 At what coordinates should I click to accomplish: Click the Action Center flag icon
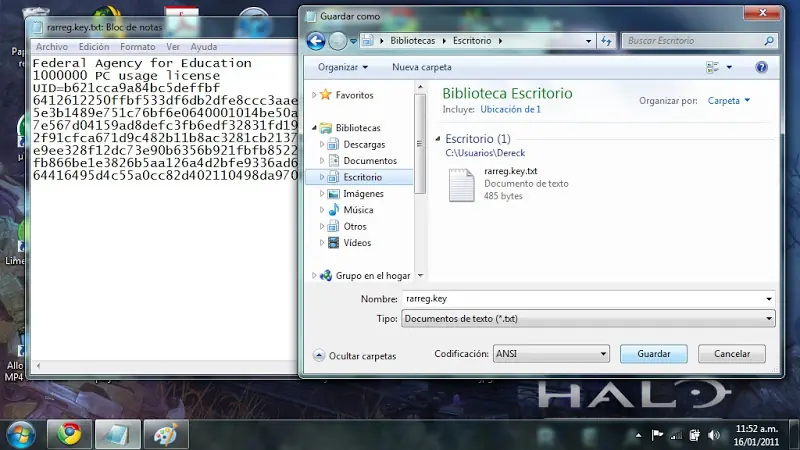tap(657, 435)
